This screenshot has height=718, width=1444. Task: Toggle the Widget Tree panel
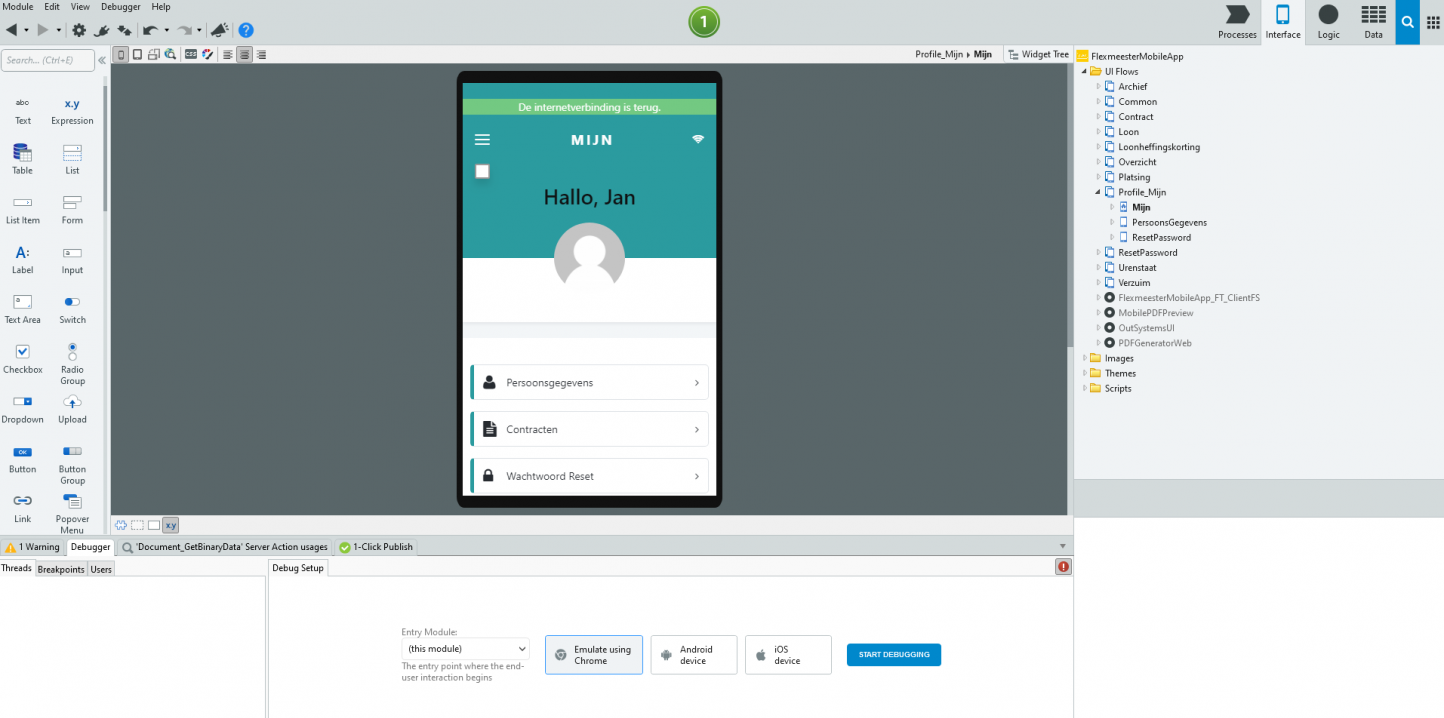1037,53
